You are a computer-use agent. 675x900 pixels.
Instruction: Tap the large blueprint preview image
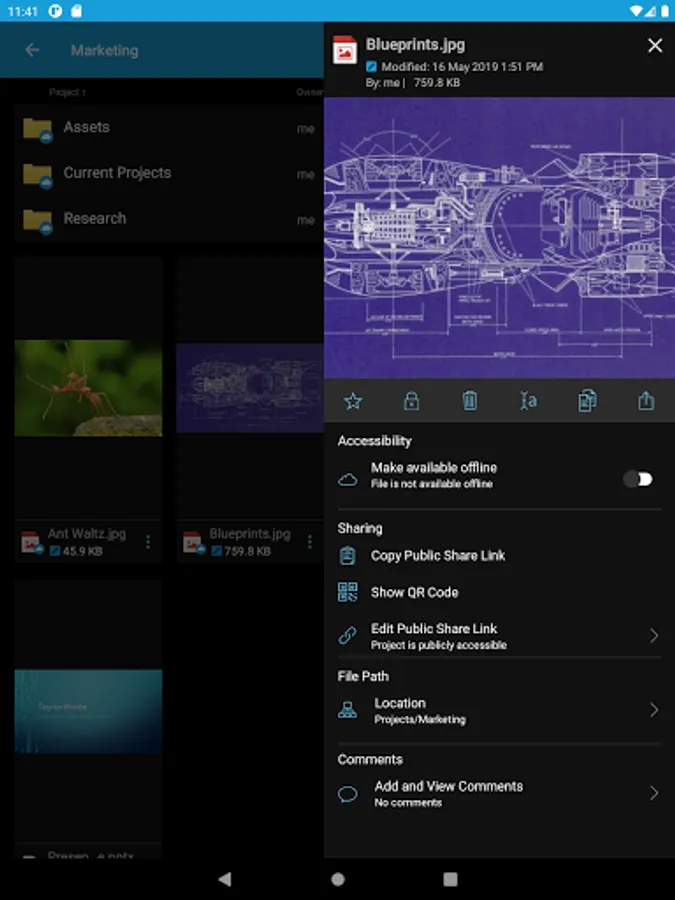(499, 238)
